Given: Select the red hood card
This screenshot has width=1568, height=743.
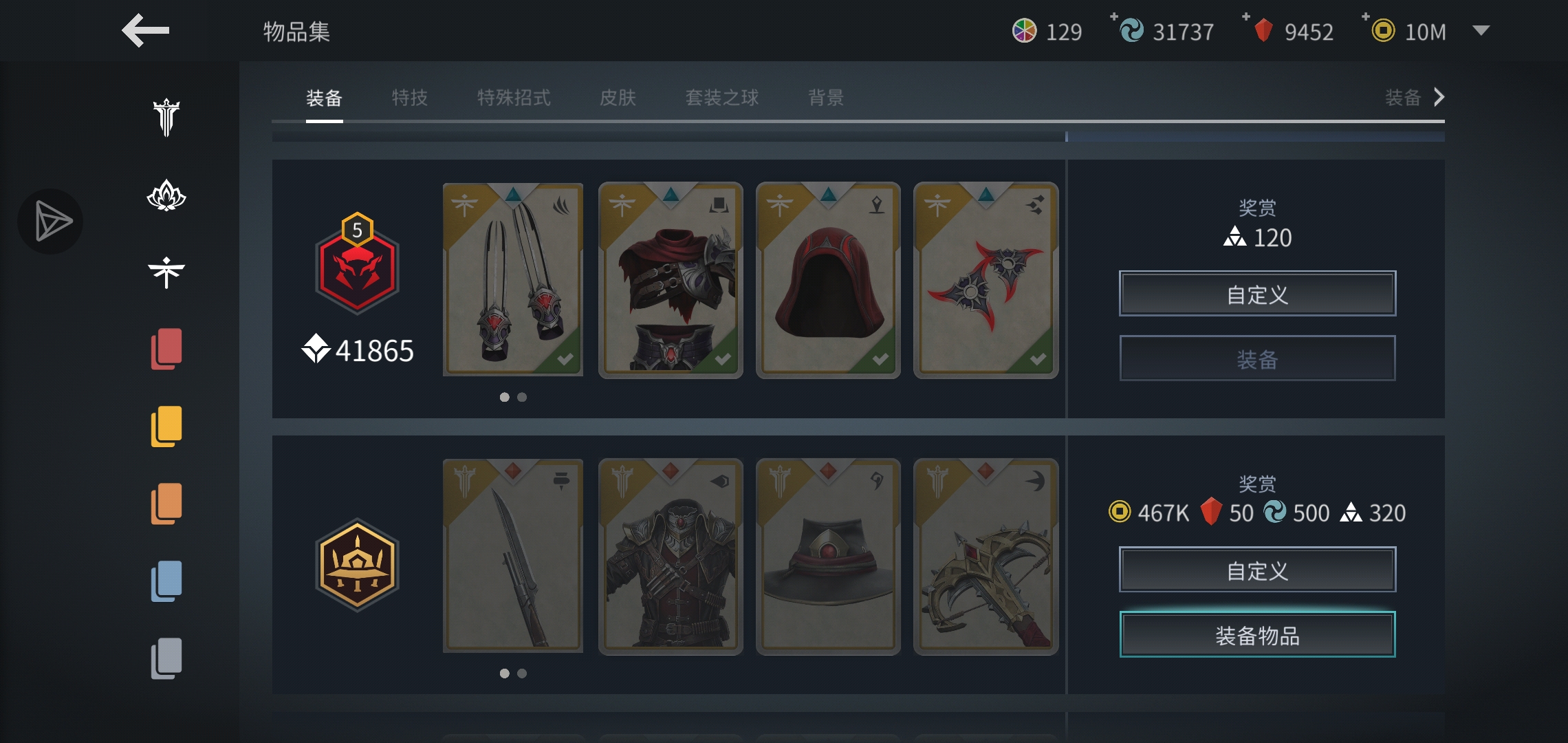Looking at the screenshot, I should pyautogui.click(x=828, y=280).
